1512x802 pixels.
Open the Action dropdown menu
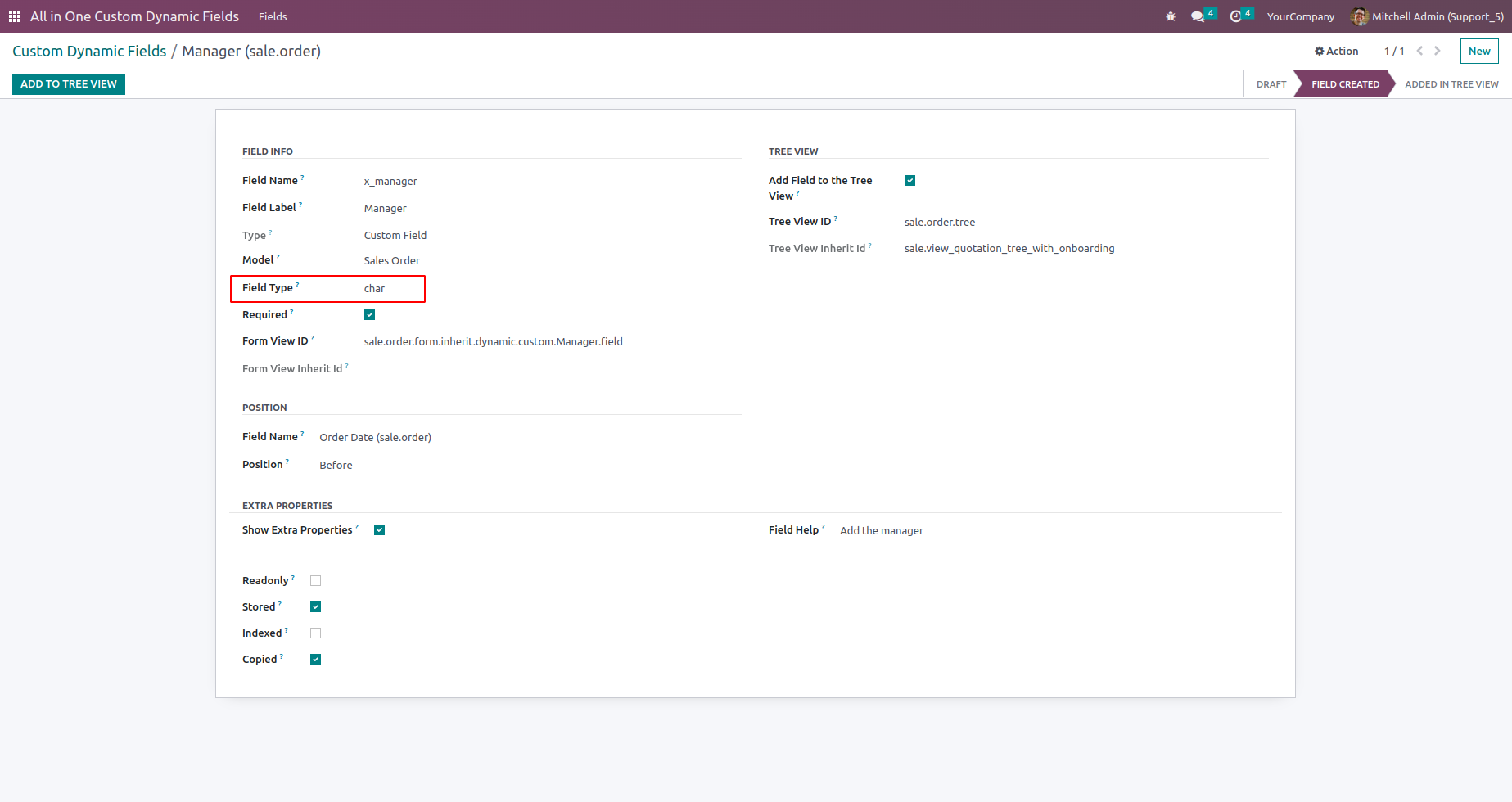click(x=1337, y=51)
